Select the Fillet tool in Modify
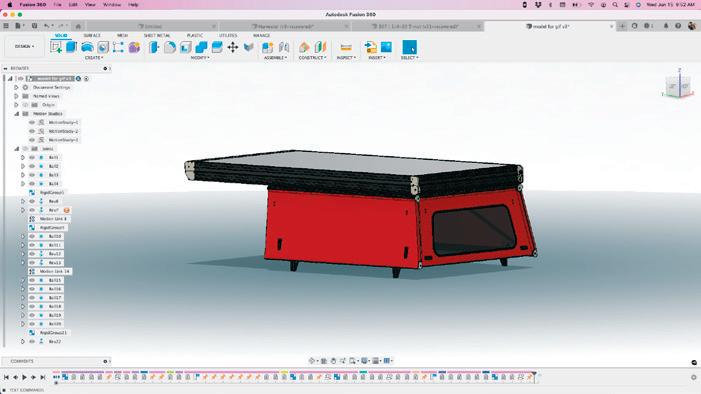Viewport: 701px width, 394px height. pos(170,47)
